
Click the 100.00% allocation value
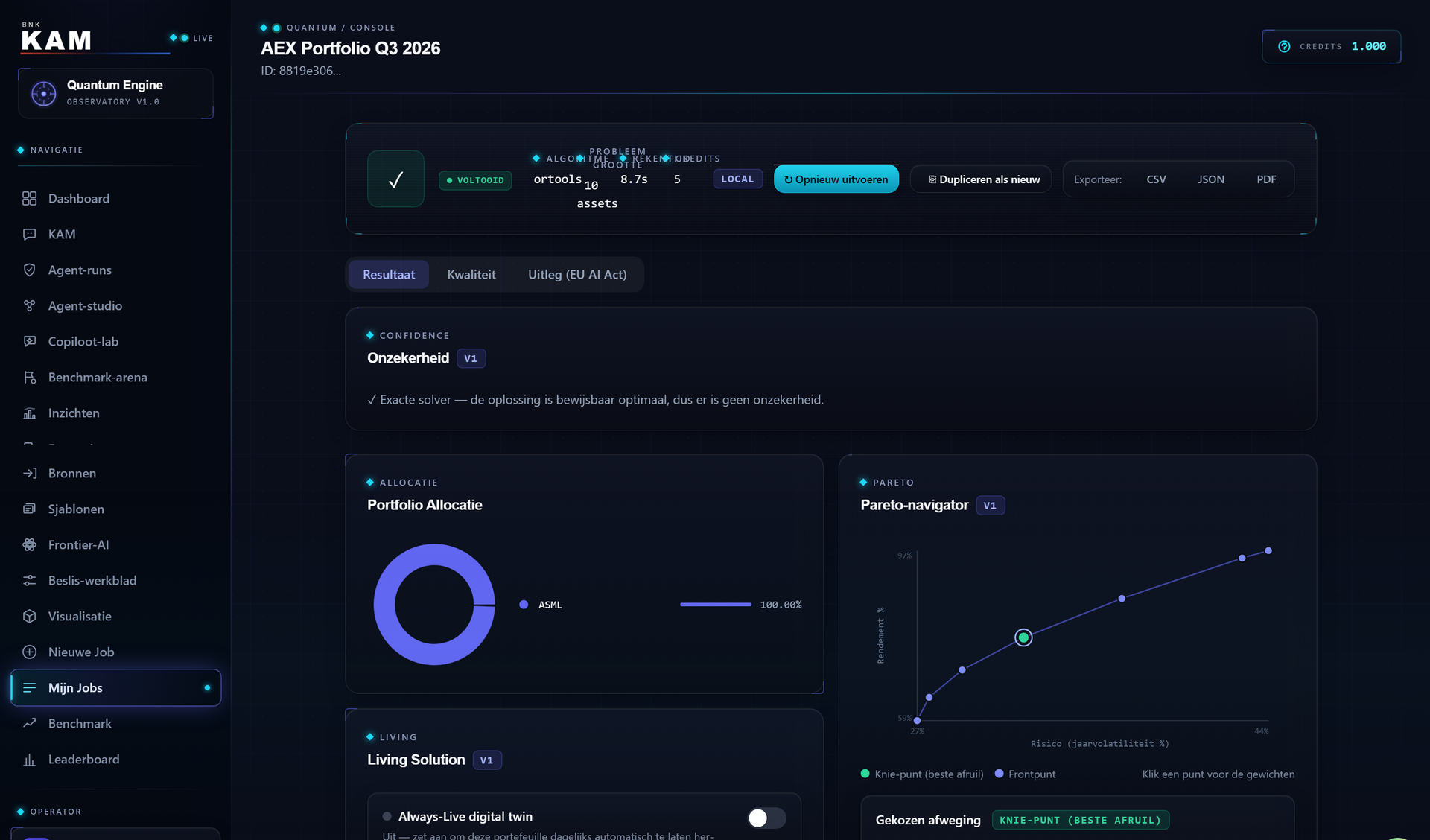(781, 605)
